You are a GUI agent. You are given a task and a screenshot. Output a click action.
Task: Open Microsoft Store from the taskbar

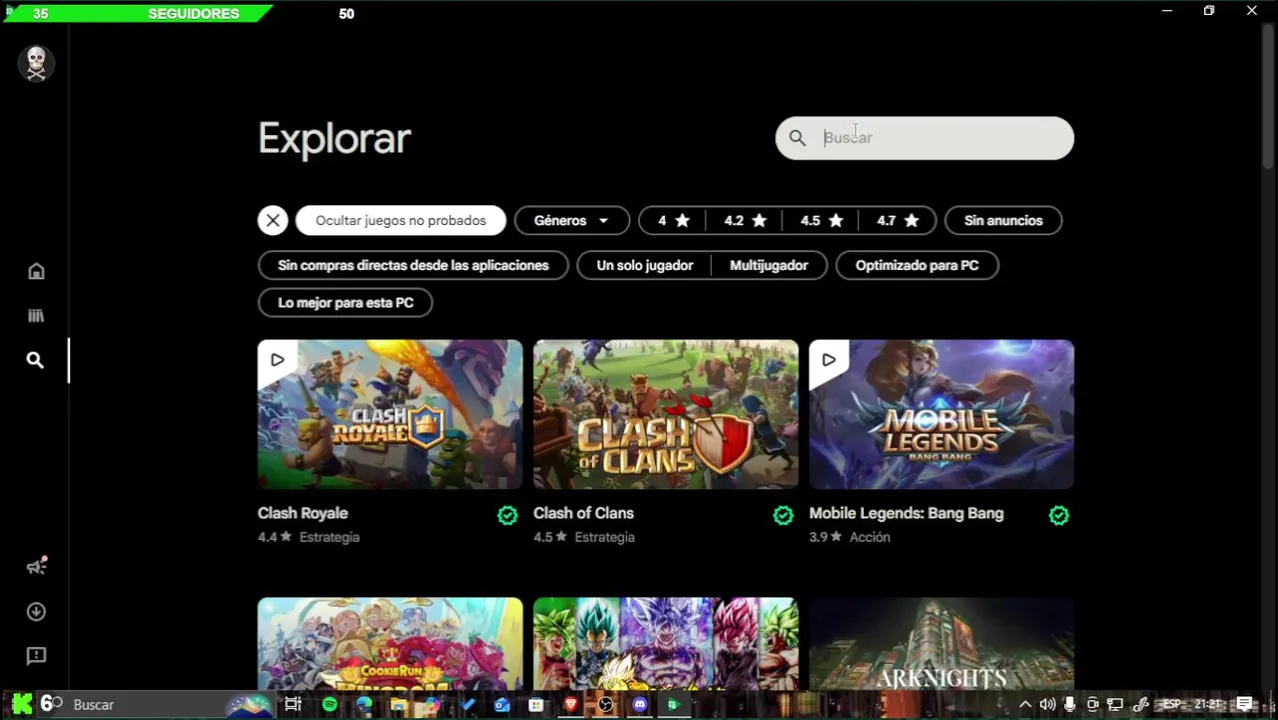[536, 705]
